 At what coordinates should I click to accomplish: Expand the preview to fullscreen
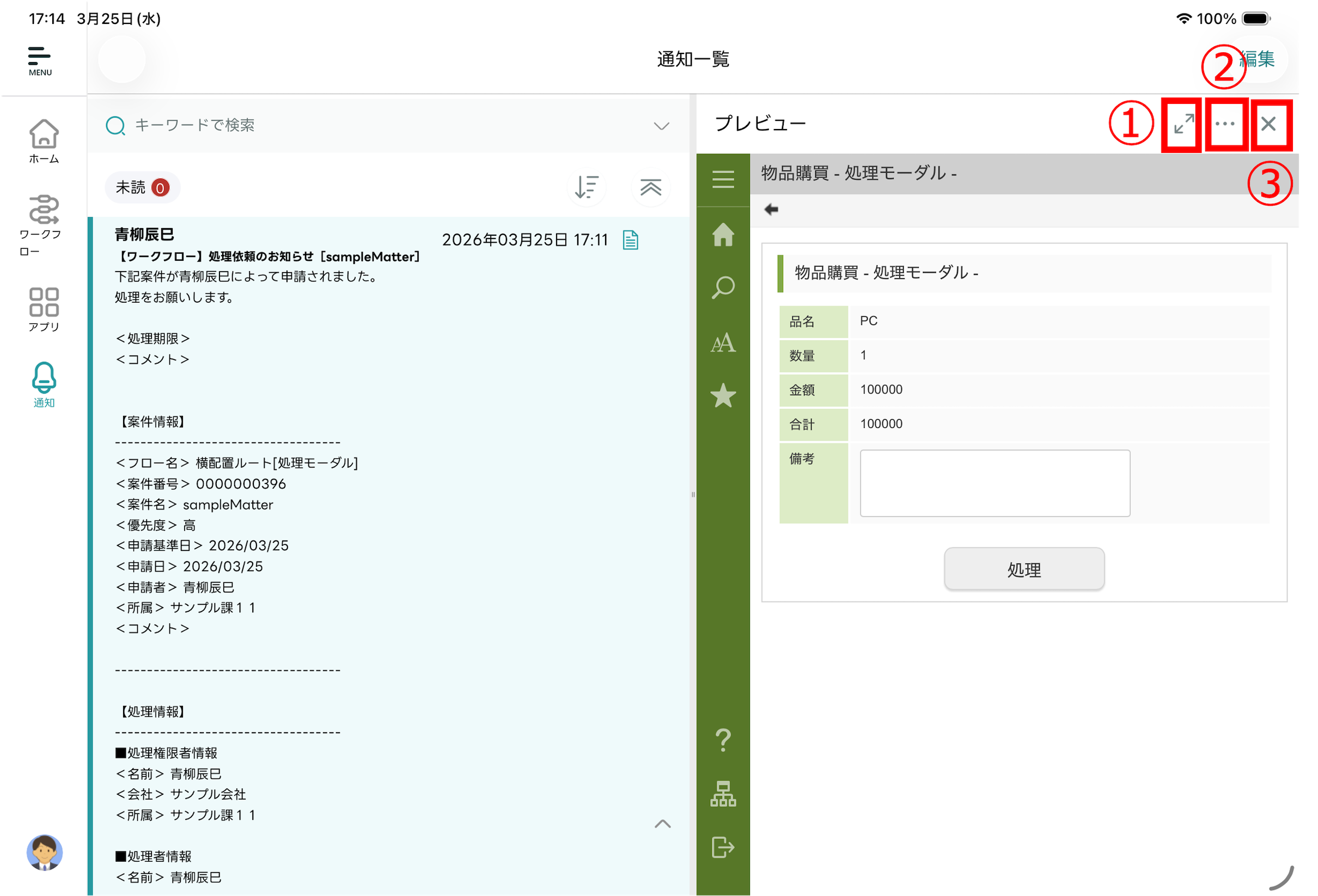coord(1181,125)
